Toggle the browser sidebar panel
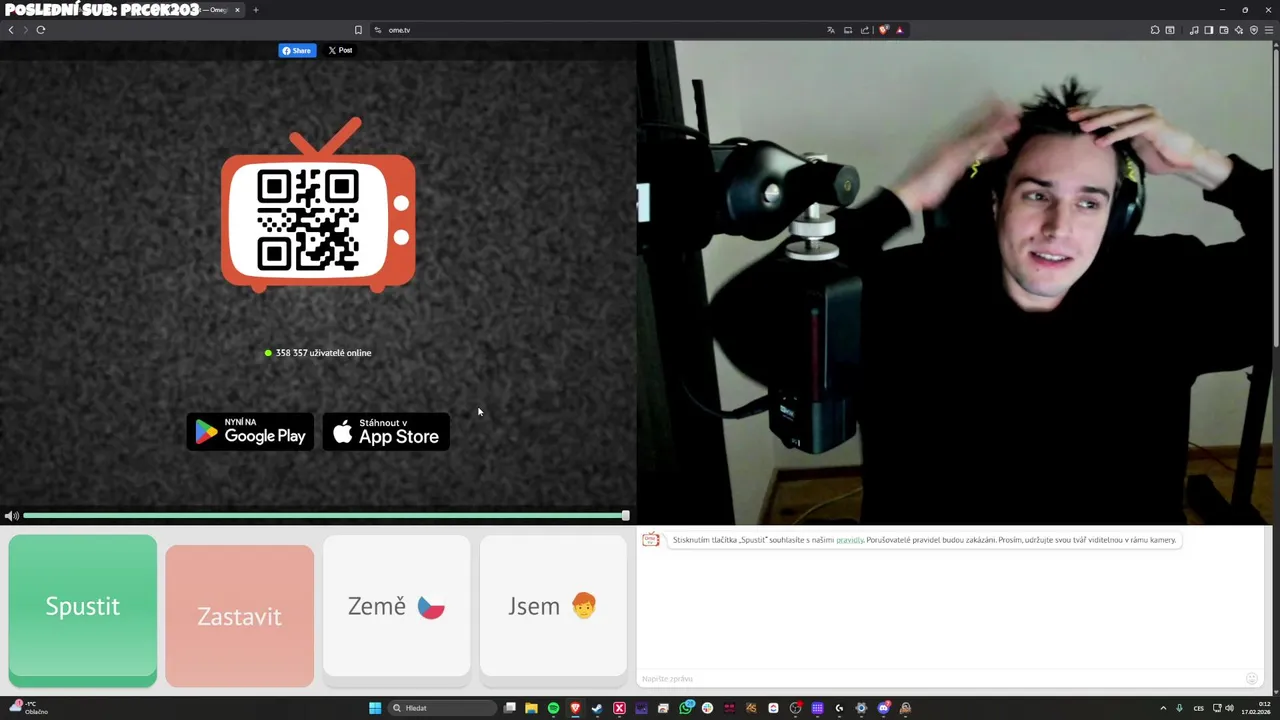 pos(1209,30)
